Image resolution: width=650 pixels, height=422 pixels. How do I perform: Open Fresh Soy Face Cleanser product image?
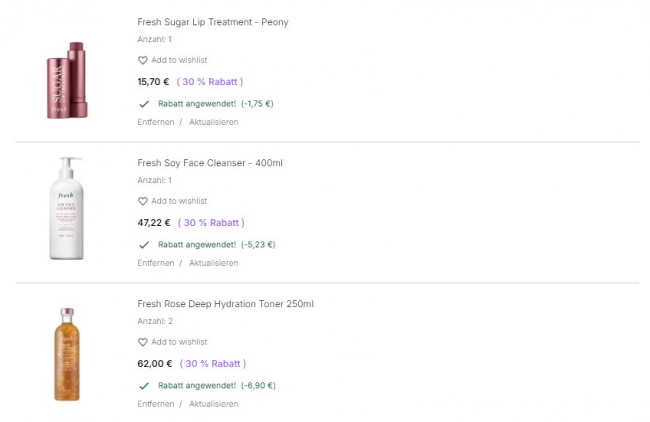click(x=67, y=208)
